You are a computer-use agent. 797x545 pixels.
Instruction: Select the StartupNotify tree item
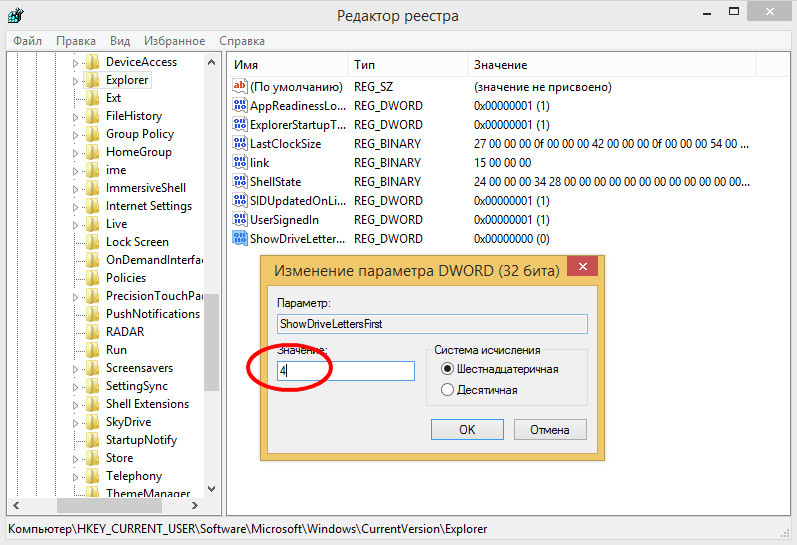click(x=141, y=440)
